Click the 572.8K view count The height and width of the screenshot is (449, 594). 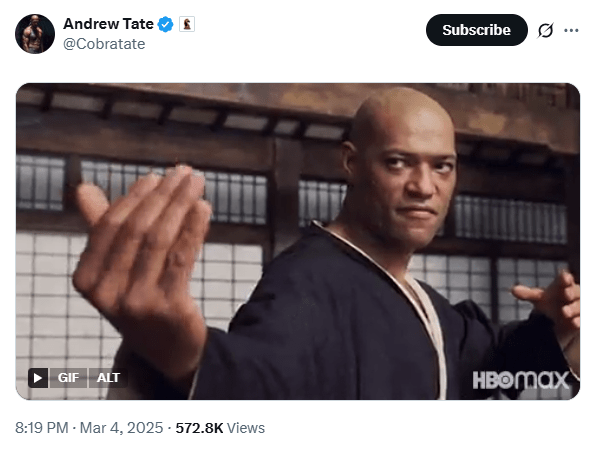[199, 428]
